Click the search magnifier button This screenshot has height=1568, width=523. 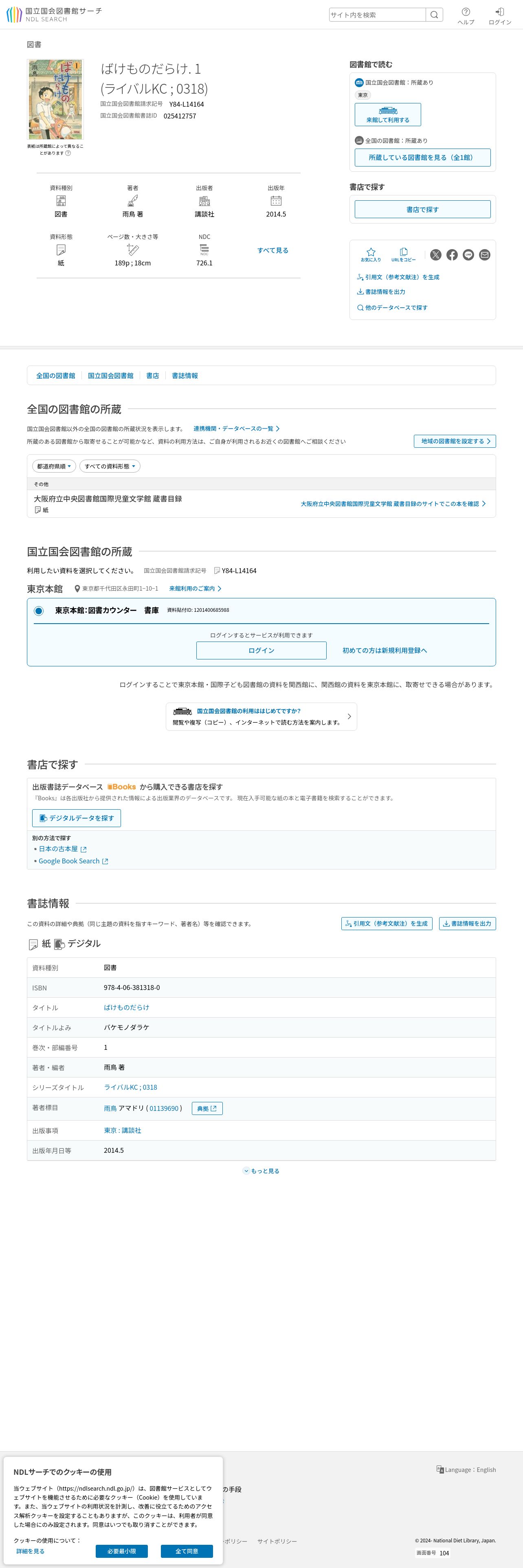[x=434, y=15]
